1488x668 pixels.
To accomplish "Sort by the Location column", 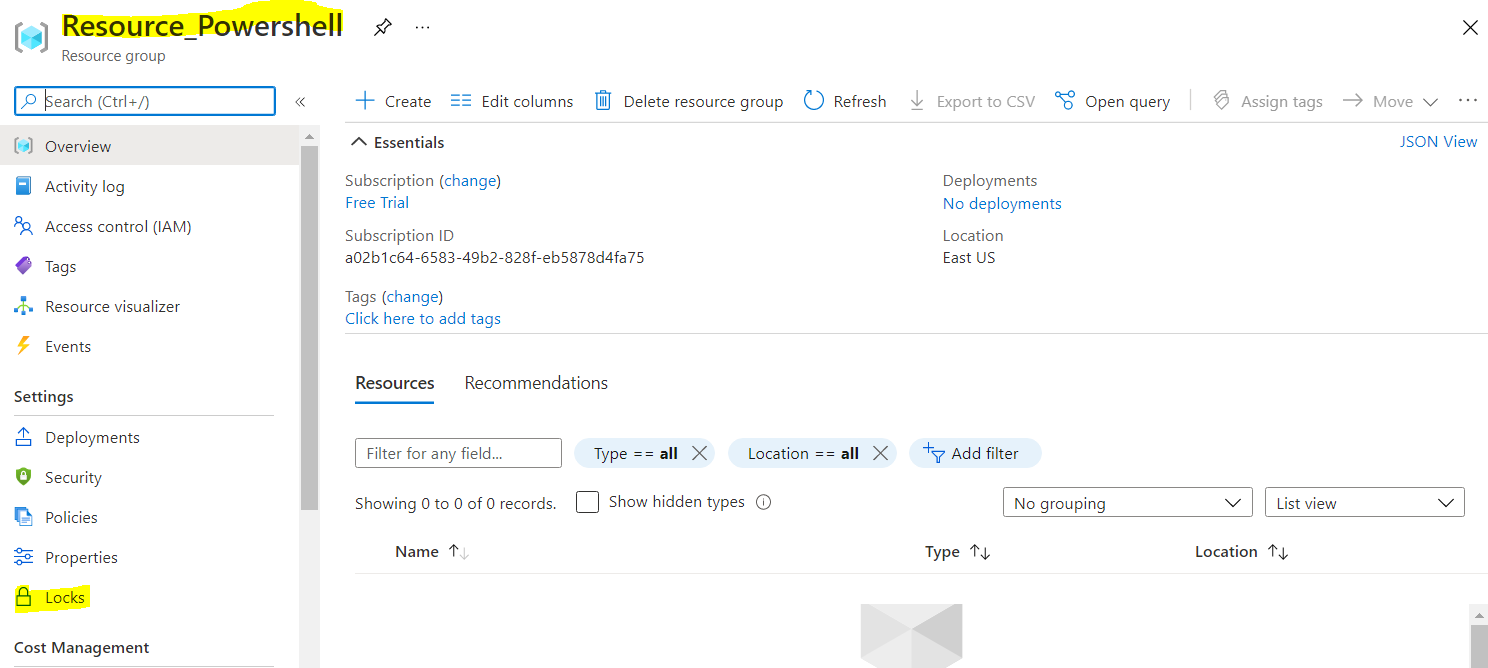I will [x=1241, y=552].
